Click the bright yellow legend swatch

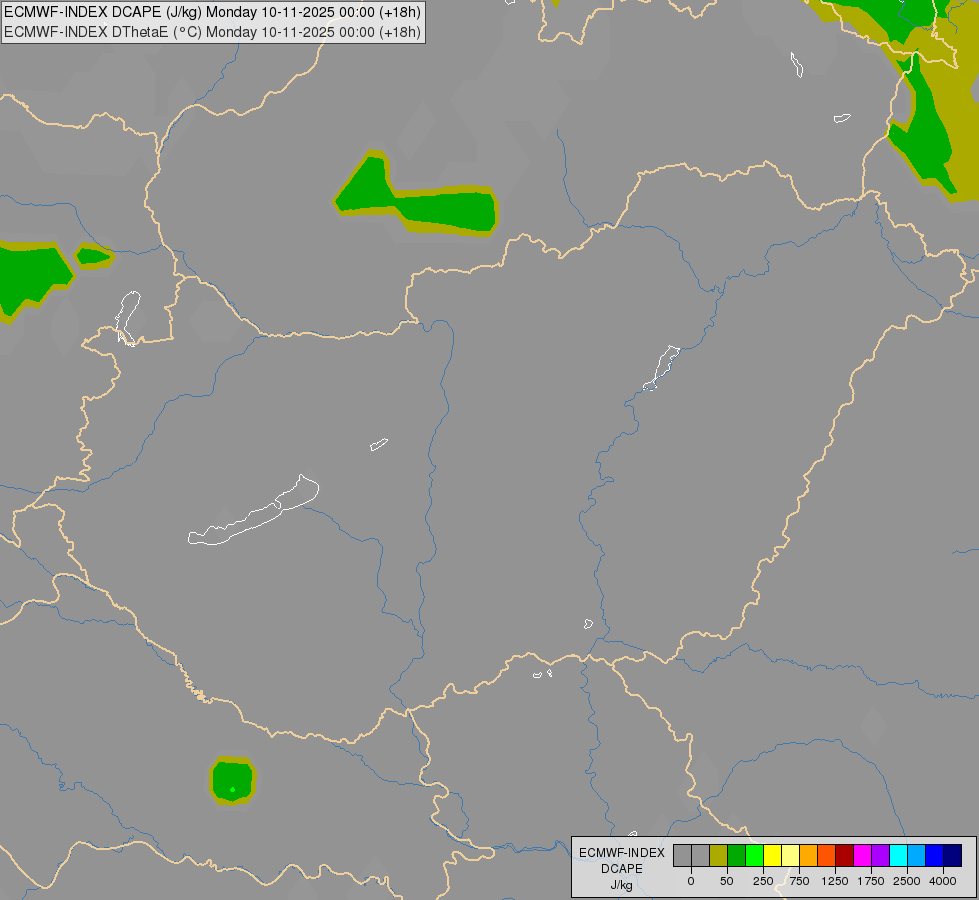(x=772, y=855)
